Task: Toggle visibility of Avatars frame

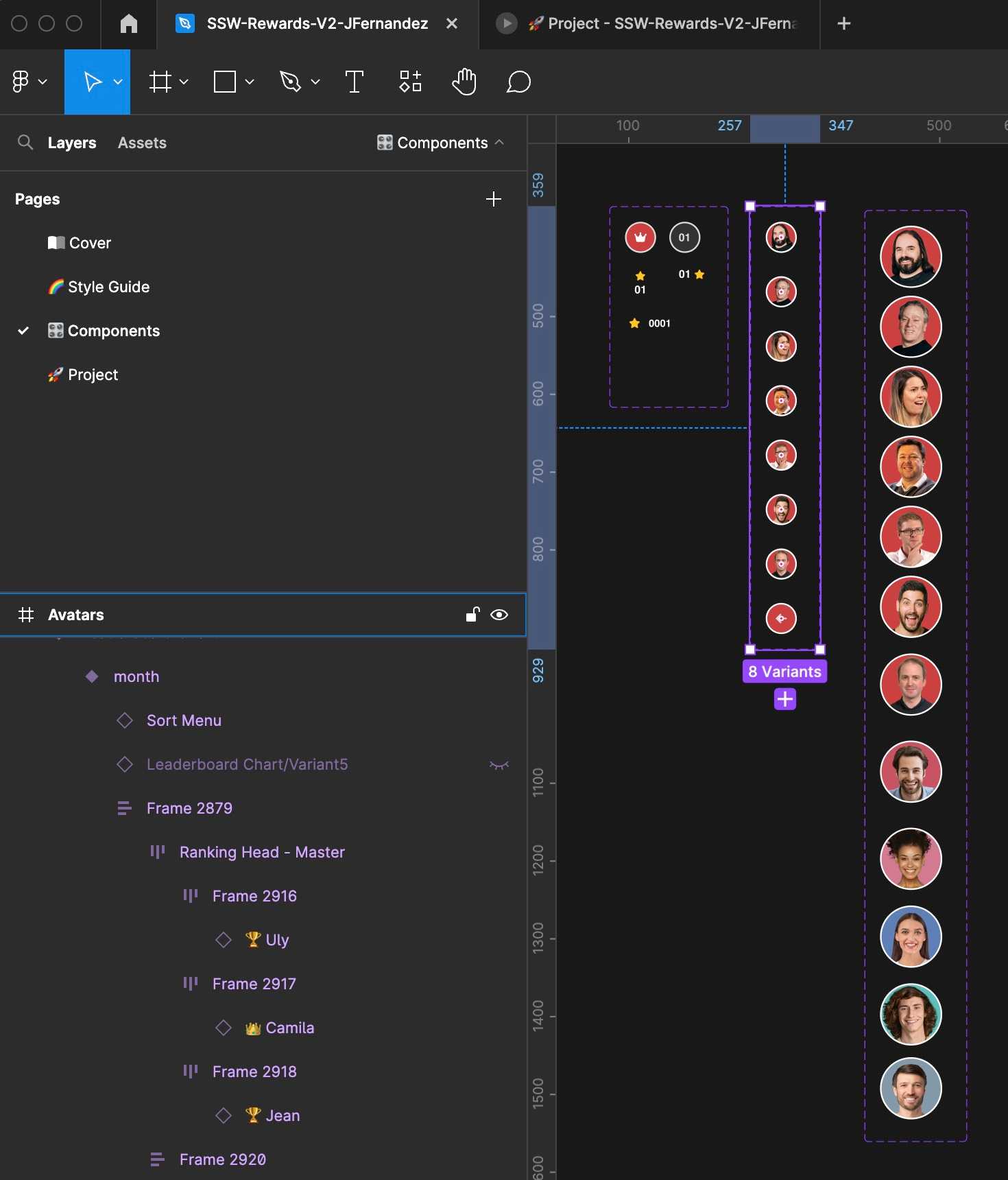Action: 499,615
